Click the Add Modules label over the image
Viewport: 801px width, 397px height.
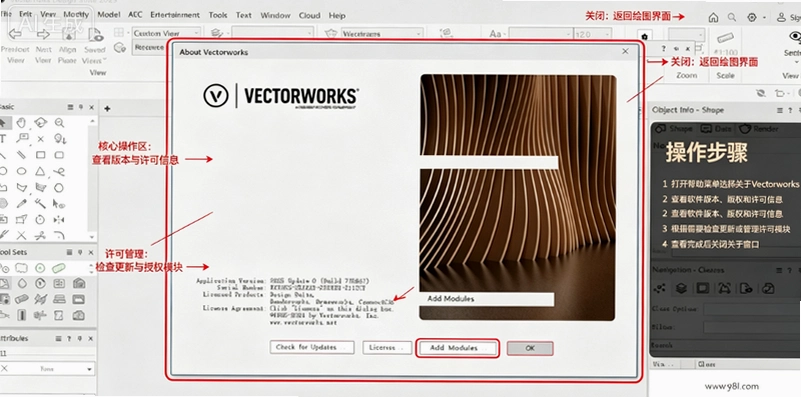(x=451, y=299)
